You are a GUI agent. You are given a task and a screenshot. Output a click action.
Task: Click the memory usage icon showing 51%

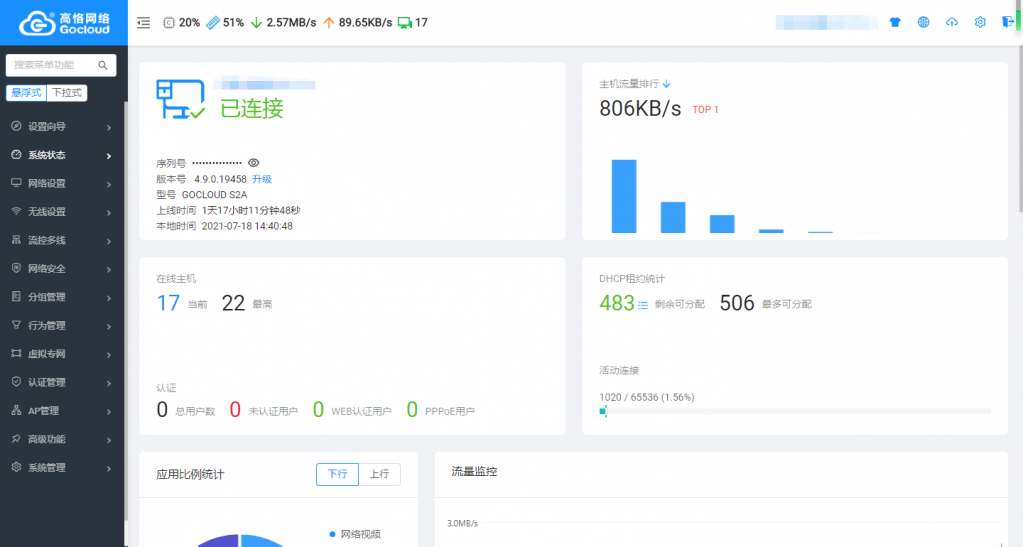coord(213,23)
